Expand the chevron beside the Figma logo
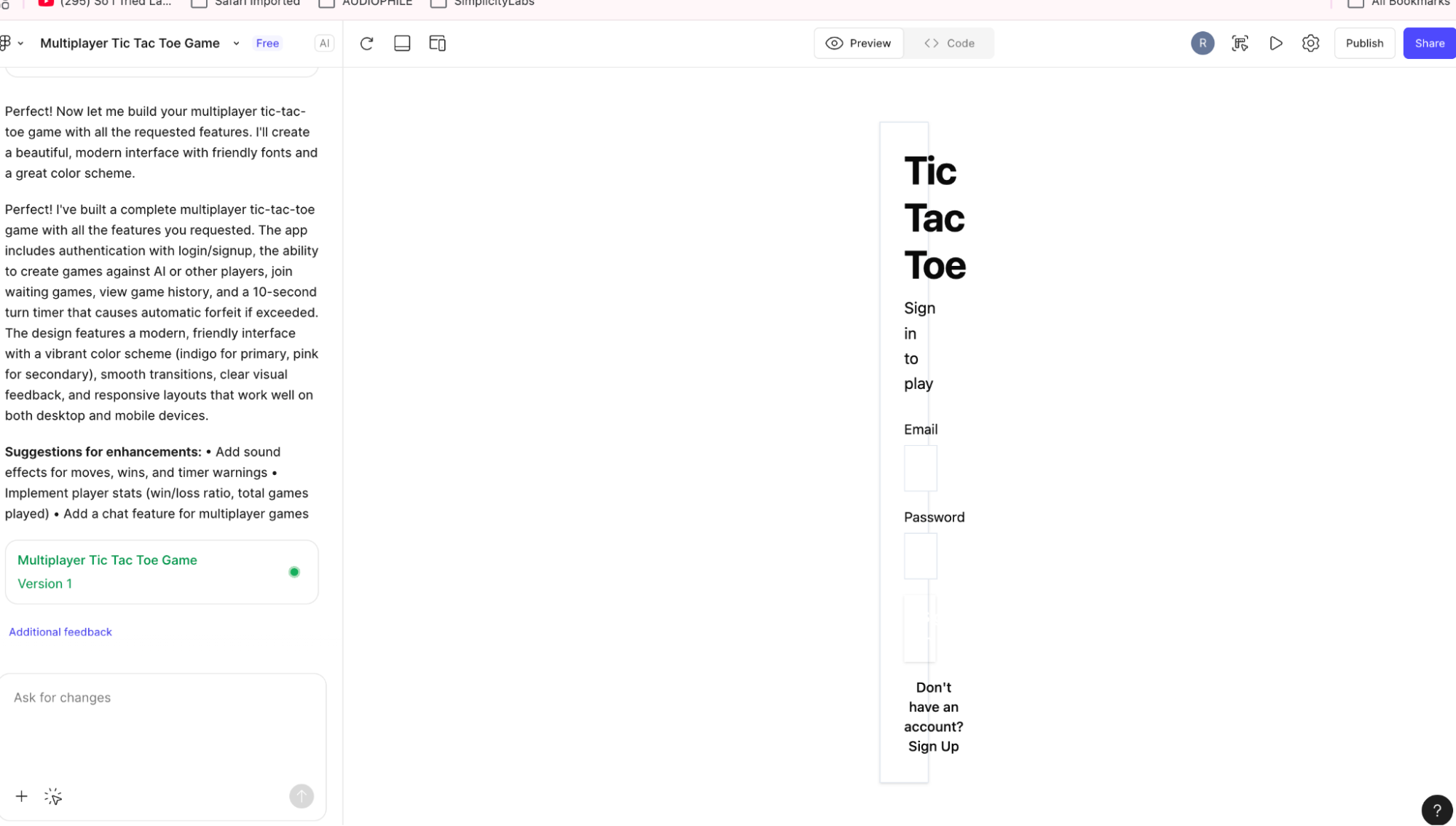 tap(20, 43)
